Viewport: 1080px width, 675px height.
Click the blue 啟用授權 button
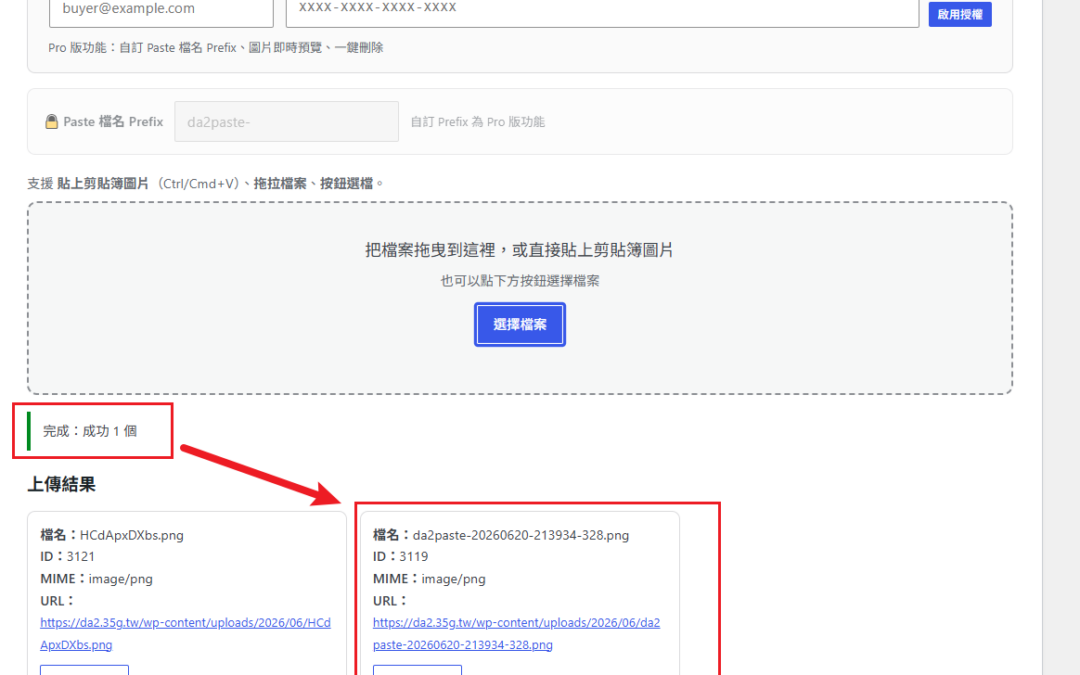pyautogui.click(x=959, y=14)
